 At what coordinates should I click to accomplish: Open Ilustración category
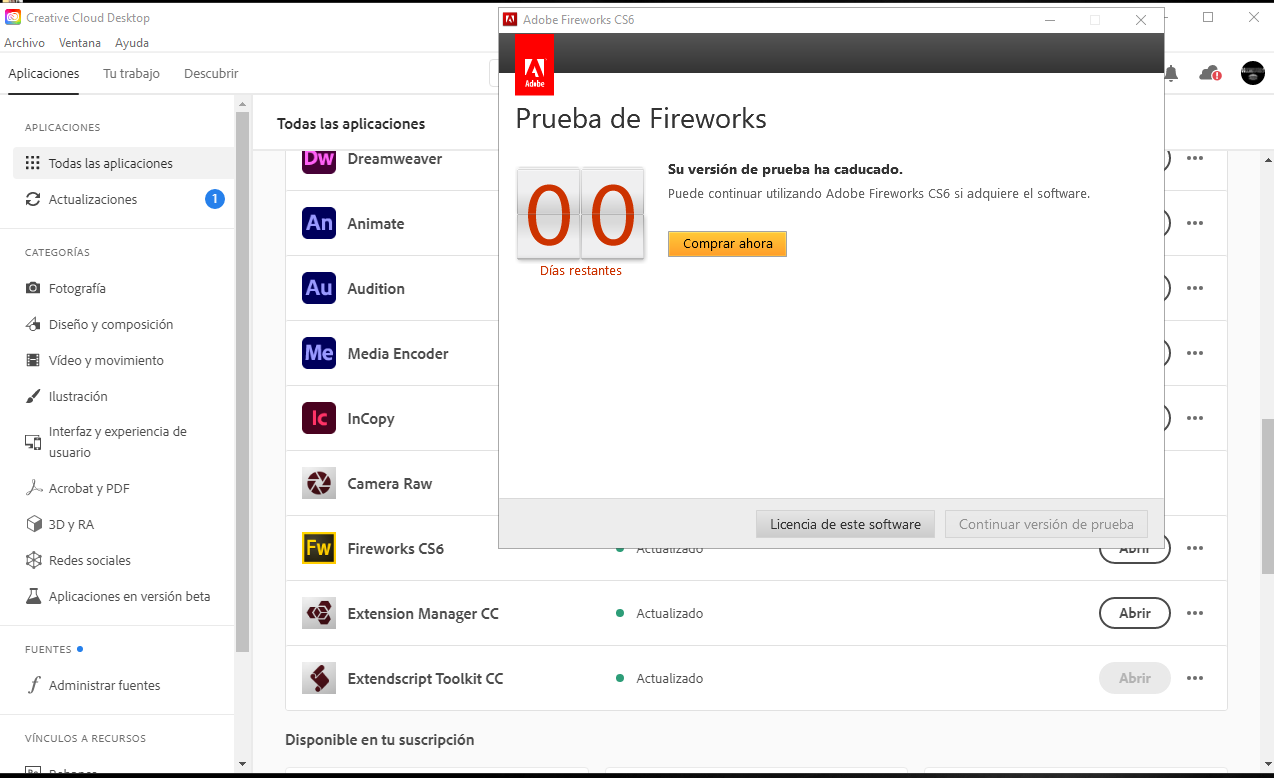pyautogui.click(x=65, y=396)
